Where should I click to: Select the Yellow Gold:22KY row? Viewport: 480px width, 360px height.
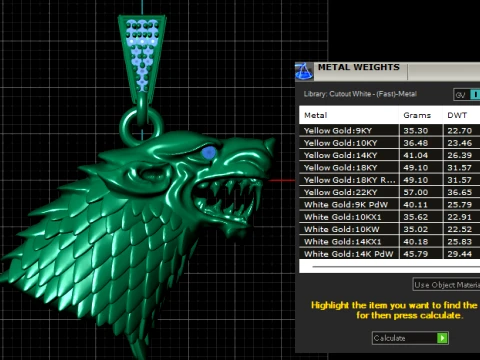[x=390, y=192]
